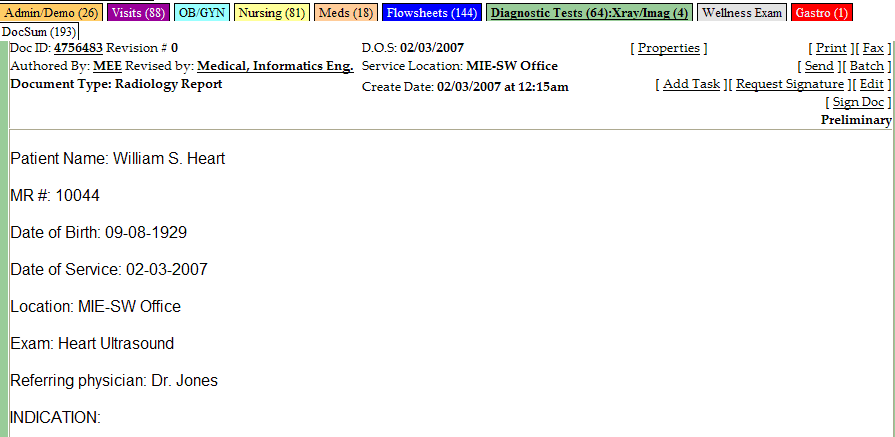Select the Nursing (81) tab
This screenshot has height=437, width=895.
272,13
